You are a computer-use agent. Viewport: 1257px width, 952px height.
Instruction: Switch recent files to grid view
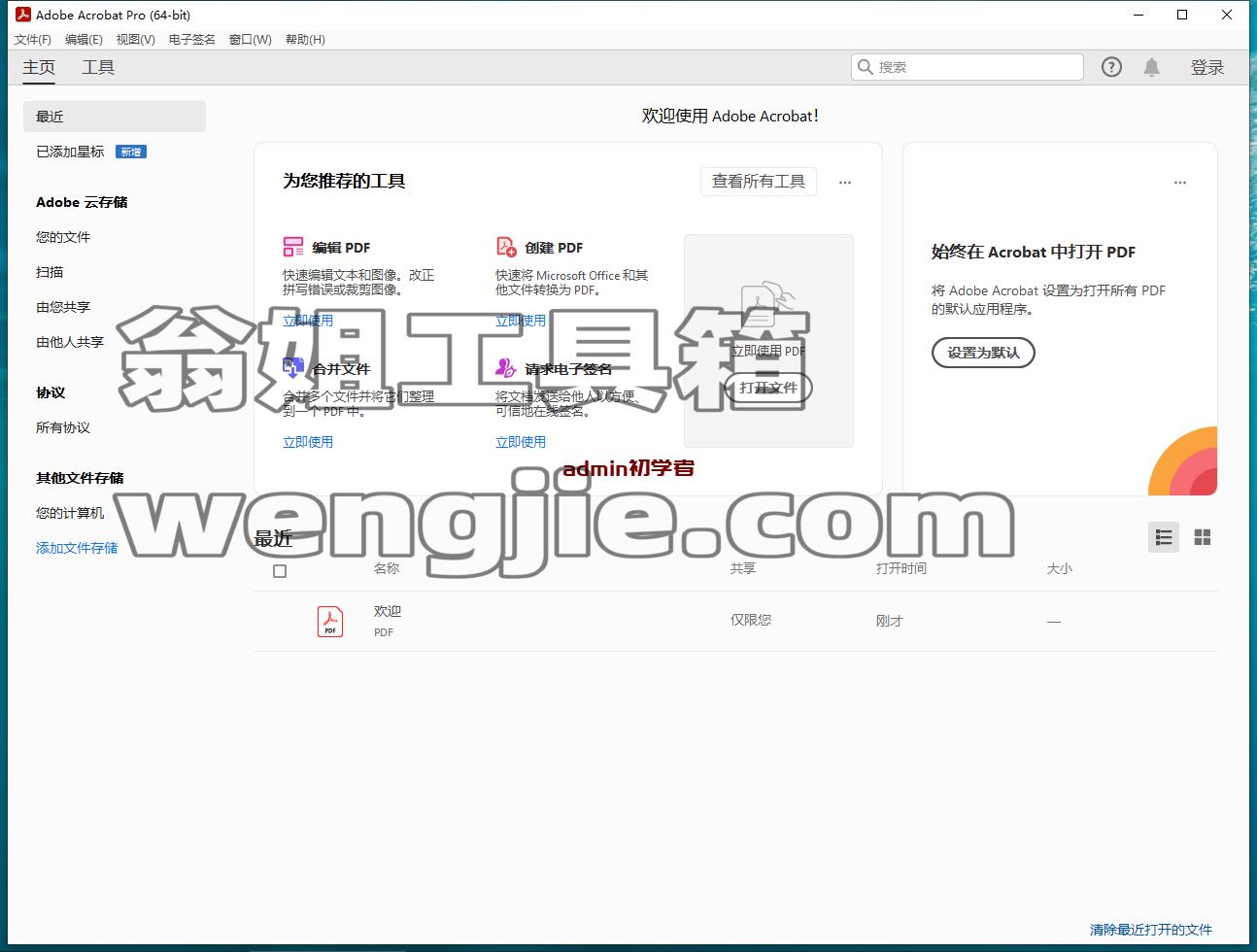pos(1203,537)
